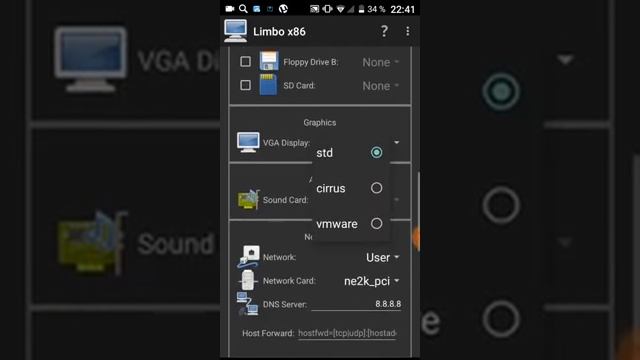Open the help question mark icon
The height and width of the screenshot is (360, 640).
coord(384,31)
